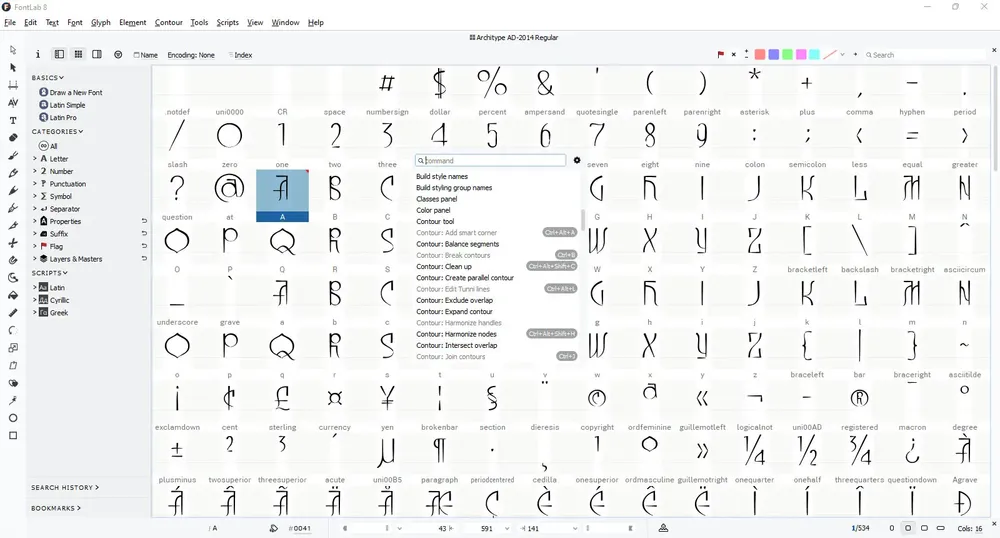Open font info with the 'i' icon
The height and width of the screenshot is (538, 1000).
(x=38, y=54)
